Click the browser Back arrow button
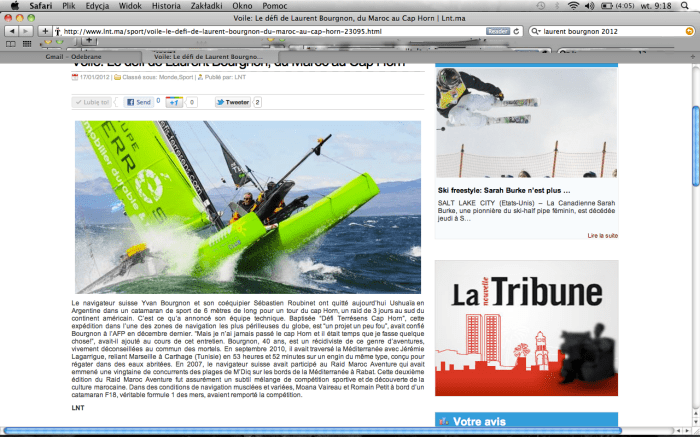 12,31
